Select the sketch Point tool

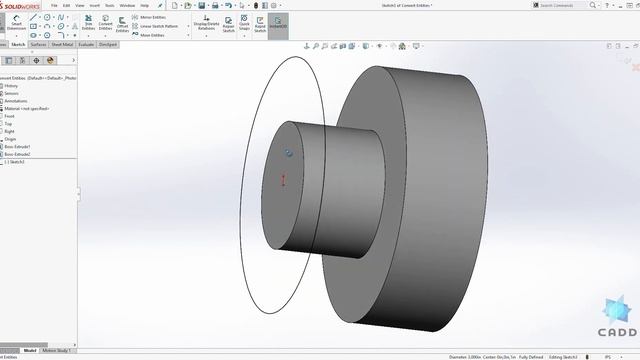pyautogui.click(x=75, y=35)
